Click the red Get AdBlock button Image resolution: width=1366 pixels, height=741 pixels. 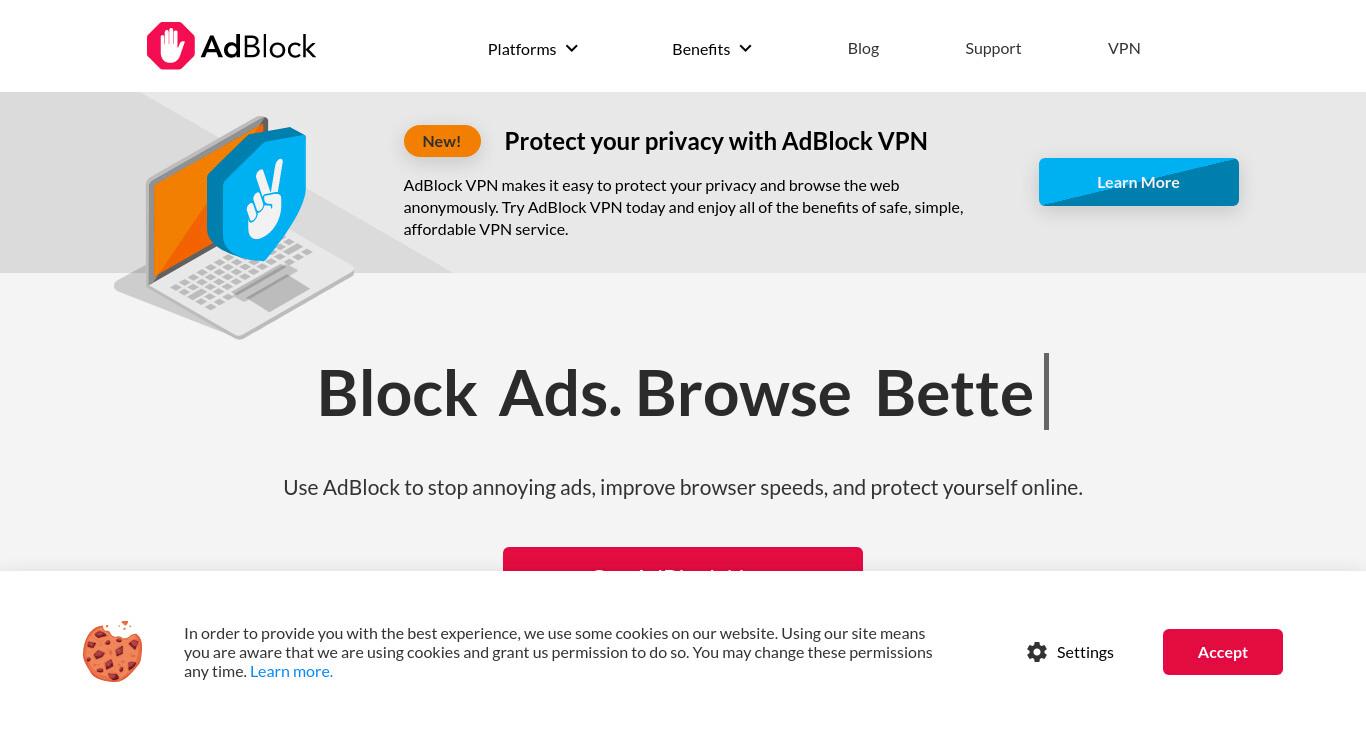tap(683, 560)
